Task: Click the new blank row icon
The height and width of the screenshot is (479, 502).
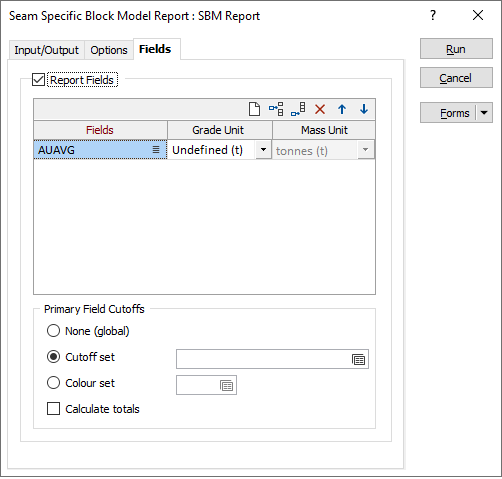Action: [254, 109]
